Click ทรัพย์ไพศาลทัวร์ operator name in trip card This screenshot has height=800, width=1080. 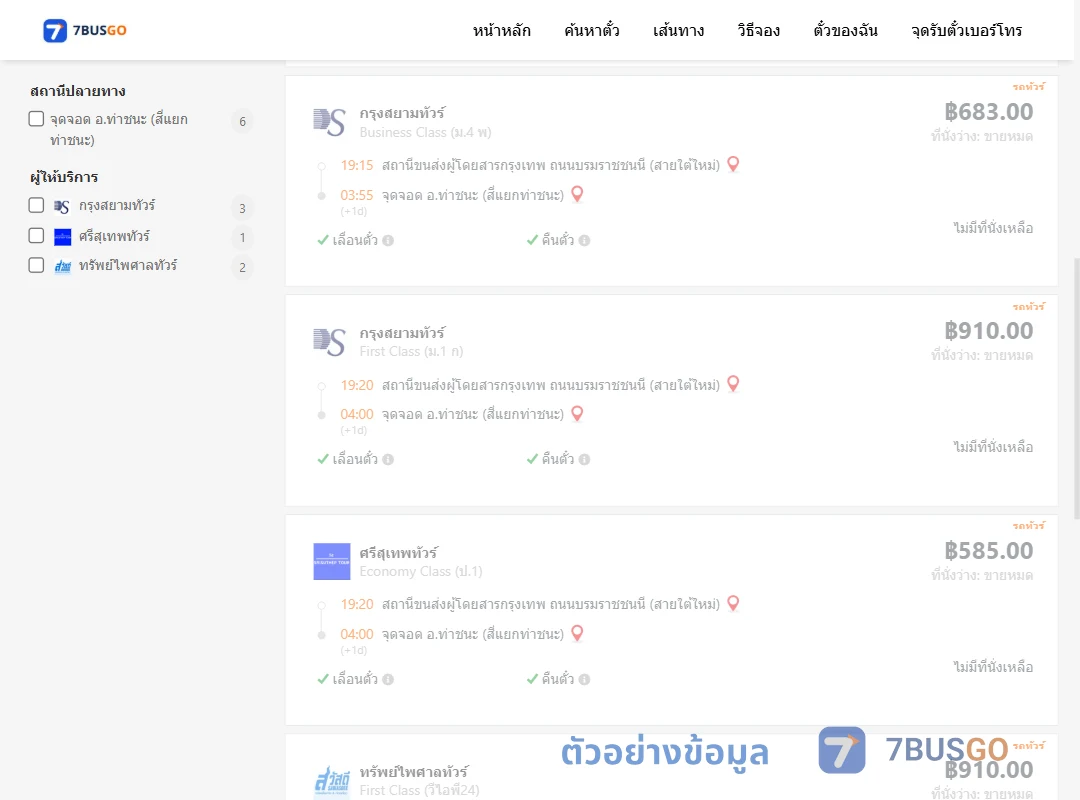click(x=414, y=772)
